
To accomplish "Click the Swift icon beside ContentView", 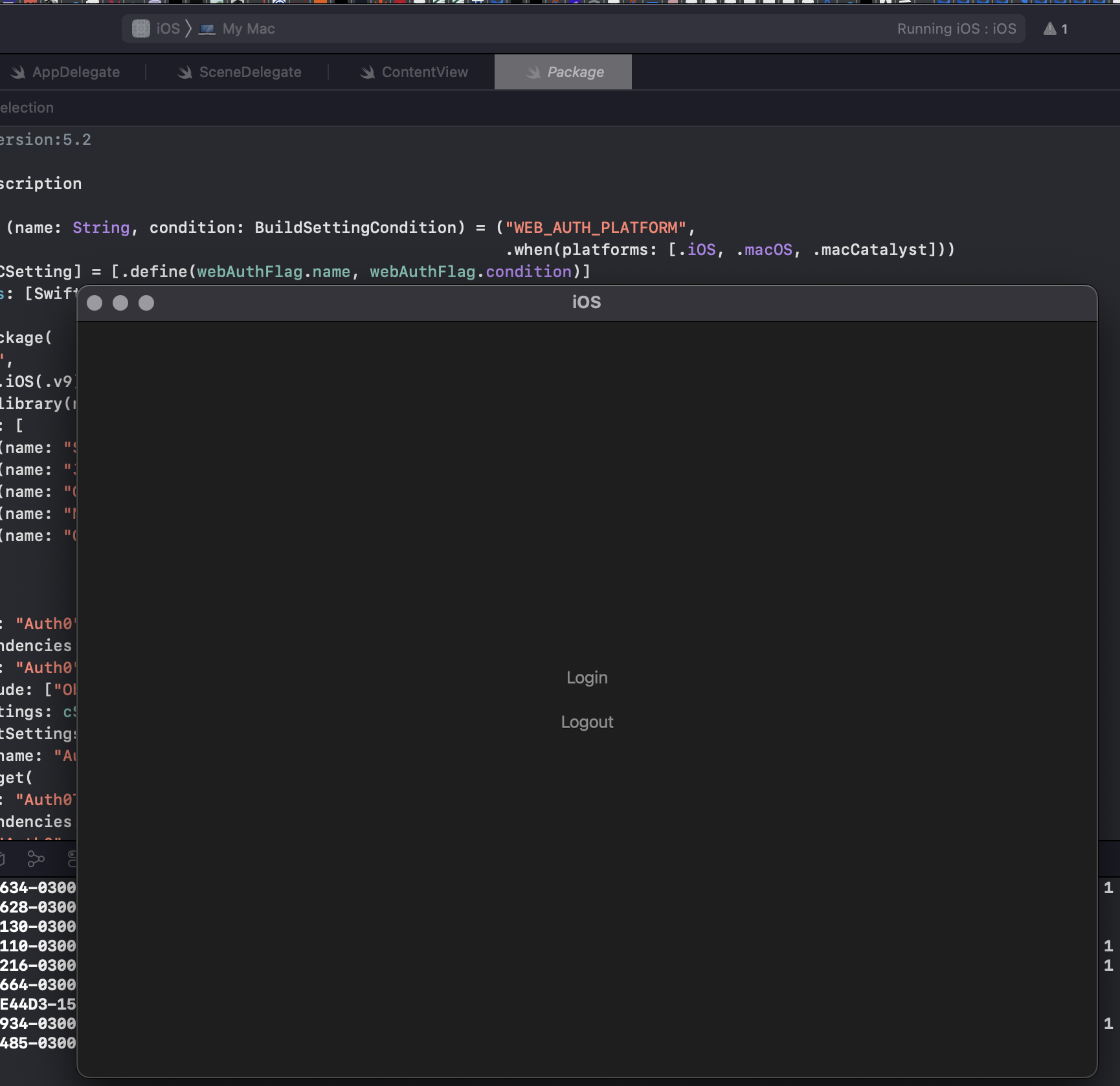I will point(366,72).
